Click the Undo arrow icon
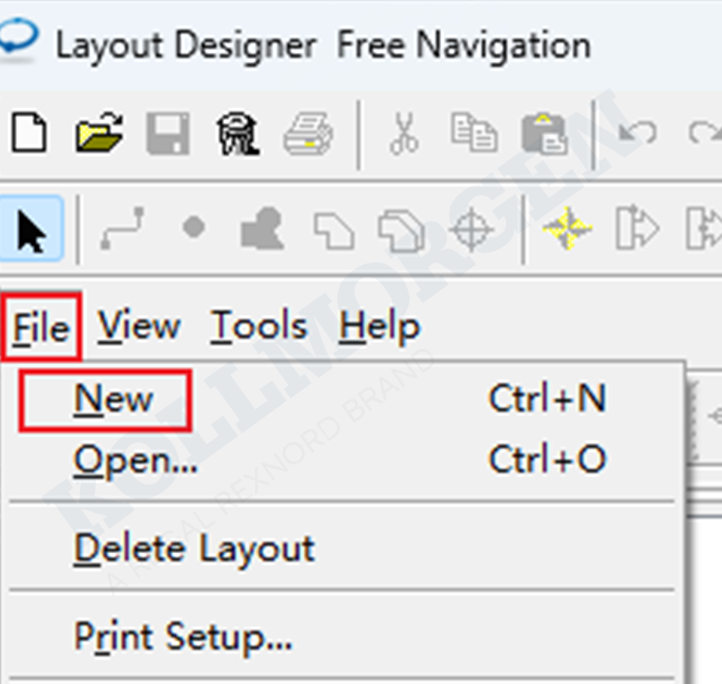This screenshot has width=722, height=684. [x=637, y=133]
